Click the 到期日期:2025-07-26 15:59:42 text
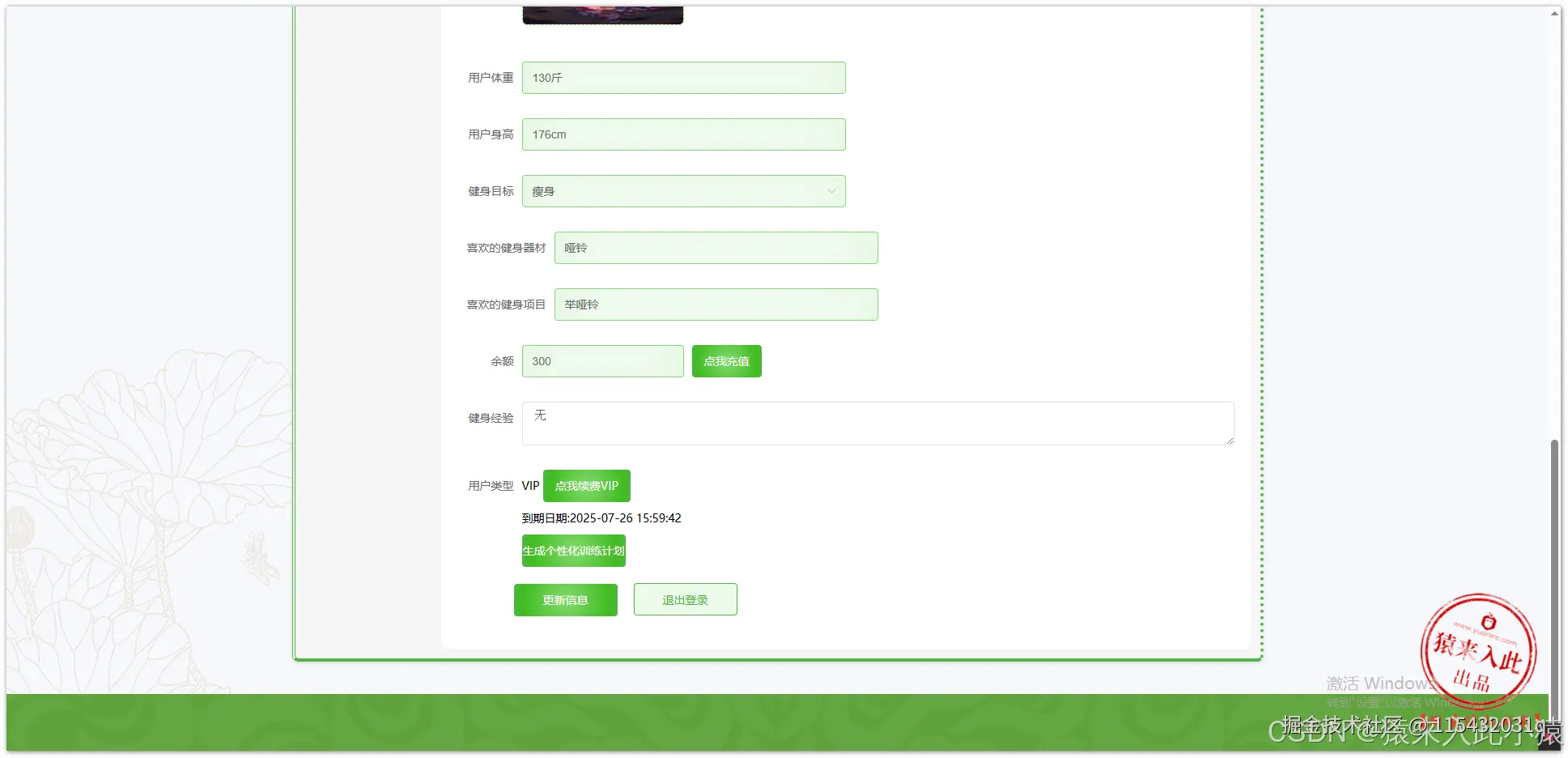The image size is (1568, 758). tap(601, 518)
